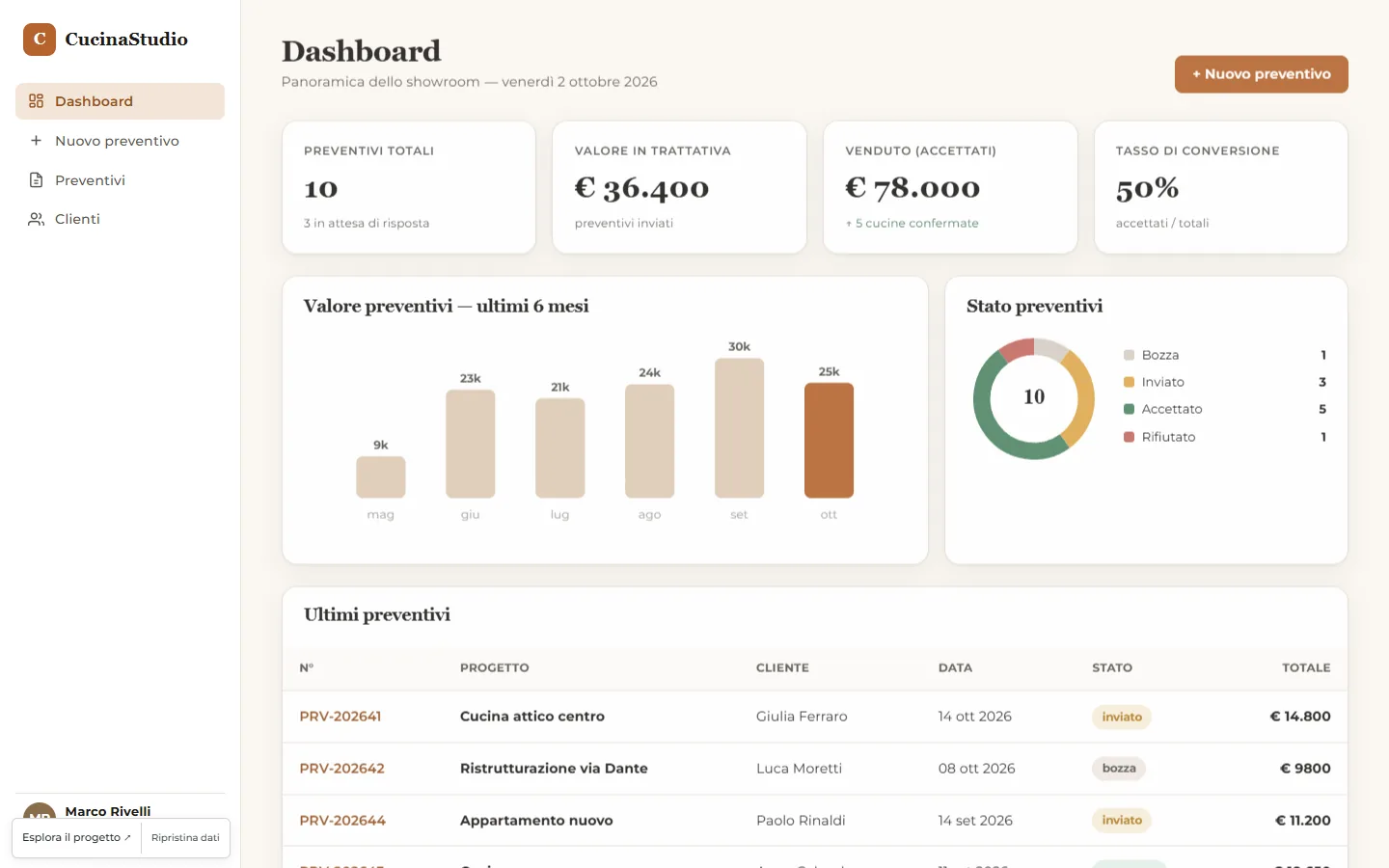The width and height of the screenshot is (1389, 868).
Task: Click the inviato badge for Paolo Rinaldi
Action: tap(1122, 821)
